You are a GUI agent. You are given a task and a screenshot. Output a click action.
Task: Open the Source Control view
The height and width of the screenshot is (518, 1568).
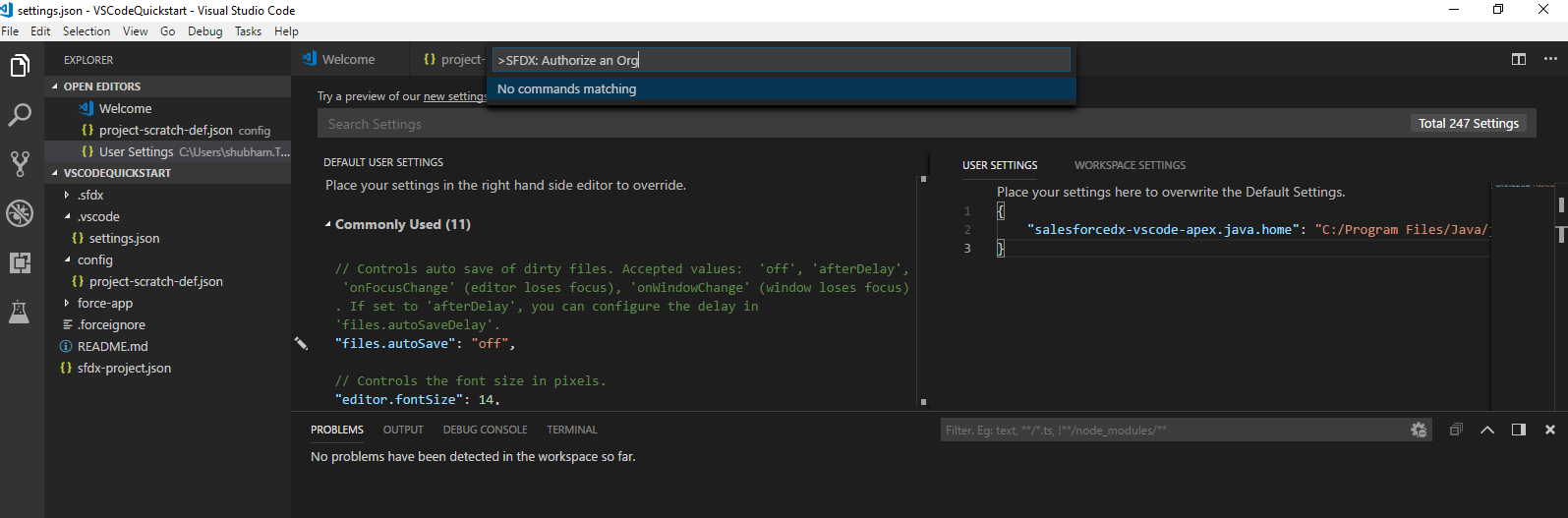pos(20,163)
